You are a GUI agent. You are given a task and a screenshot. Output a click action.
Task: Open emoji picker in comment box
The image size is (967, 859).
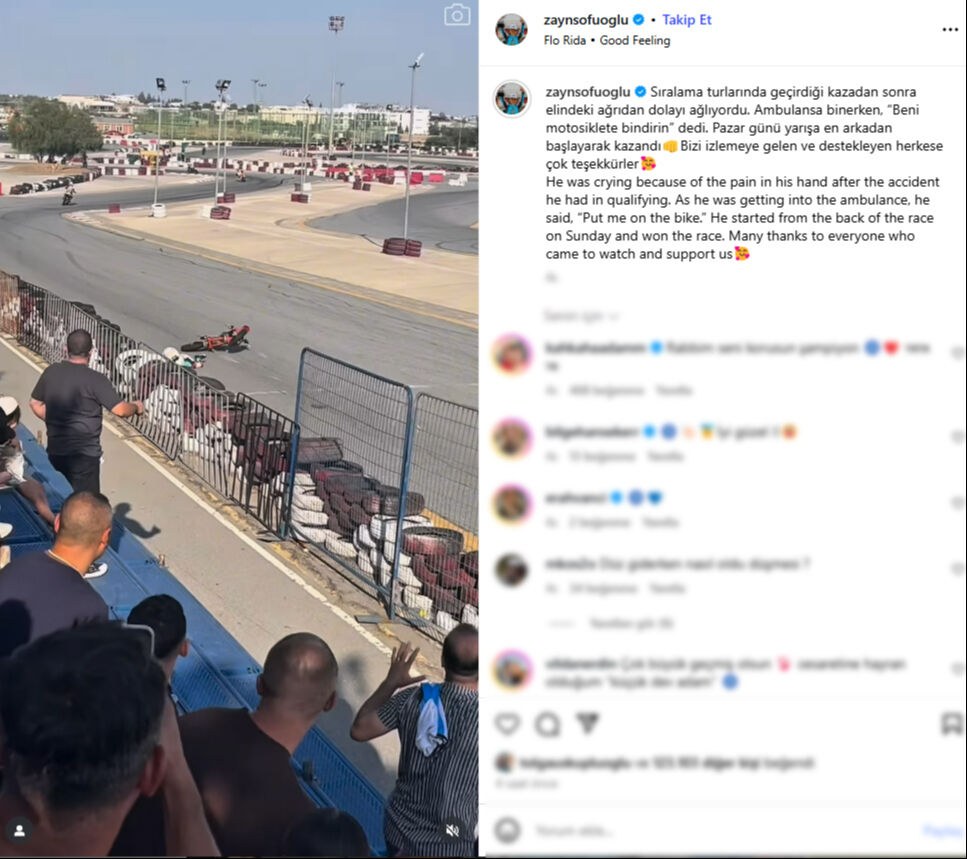point(508,831)
